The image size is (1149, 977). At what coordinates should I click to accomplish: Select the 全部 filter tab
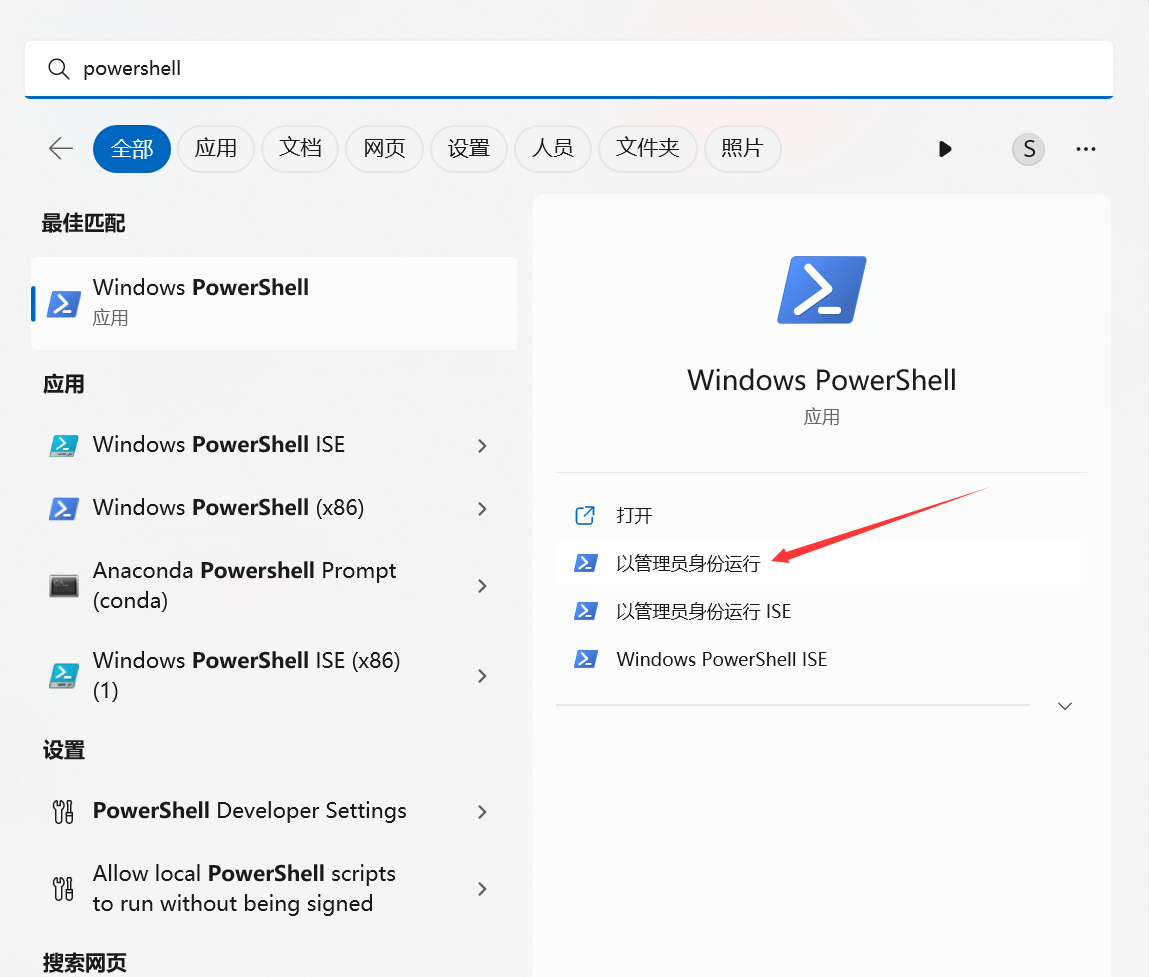click(132, 149)
